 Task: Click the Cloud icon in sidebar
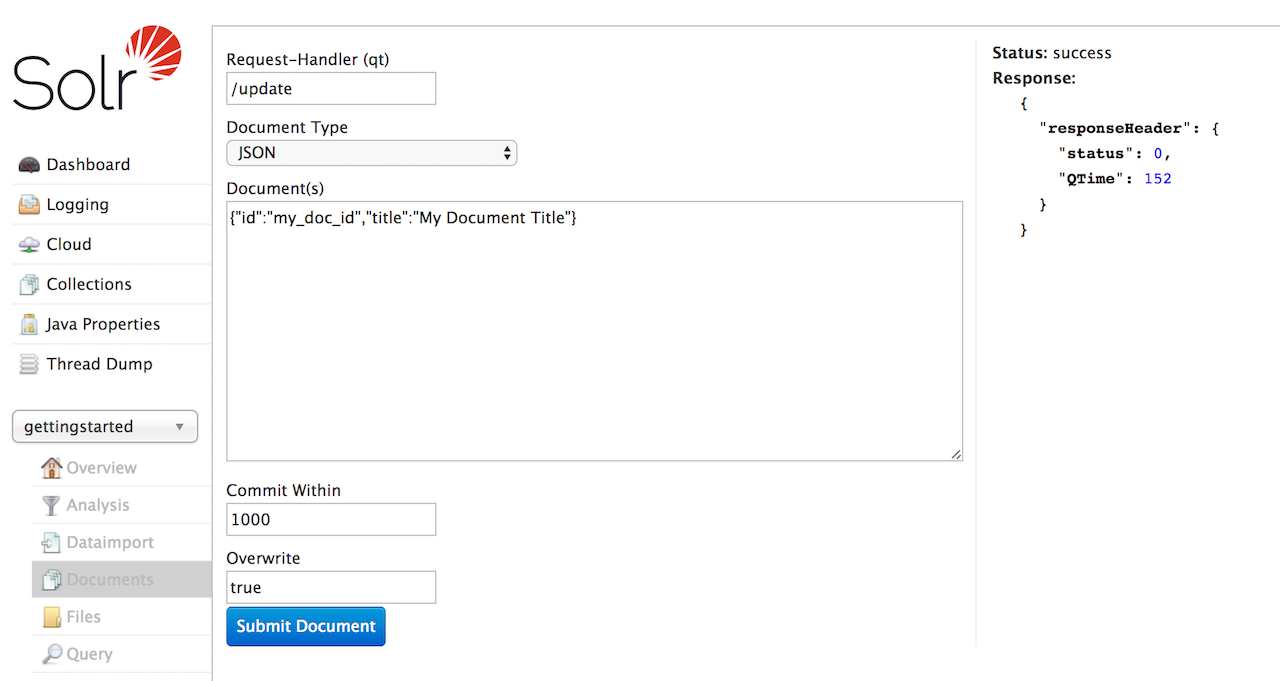(29, 245)
